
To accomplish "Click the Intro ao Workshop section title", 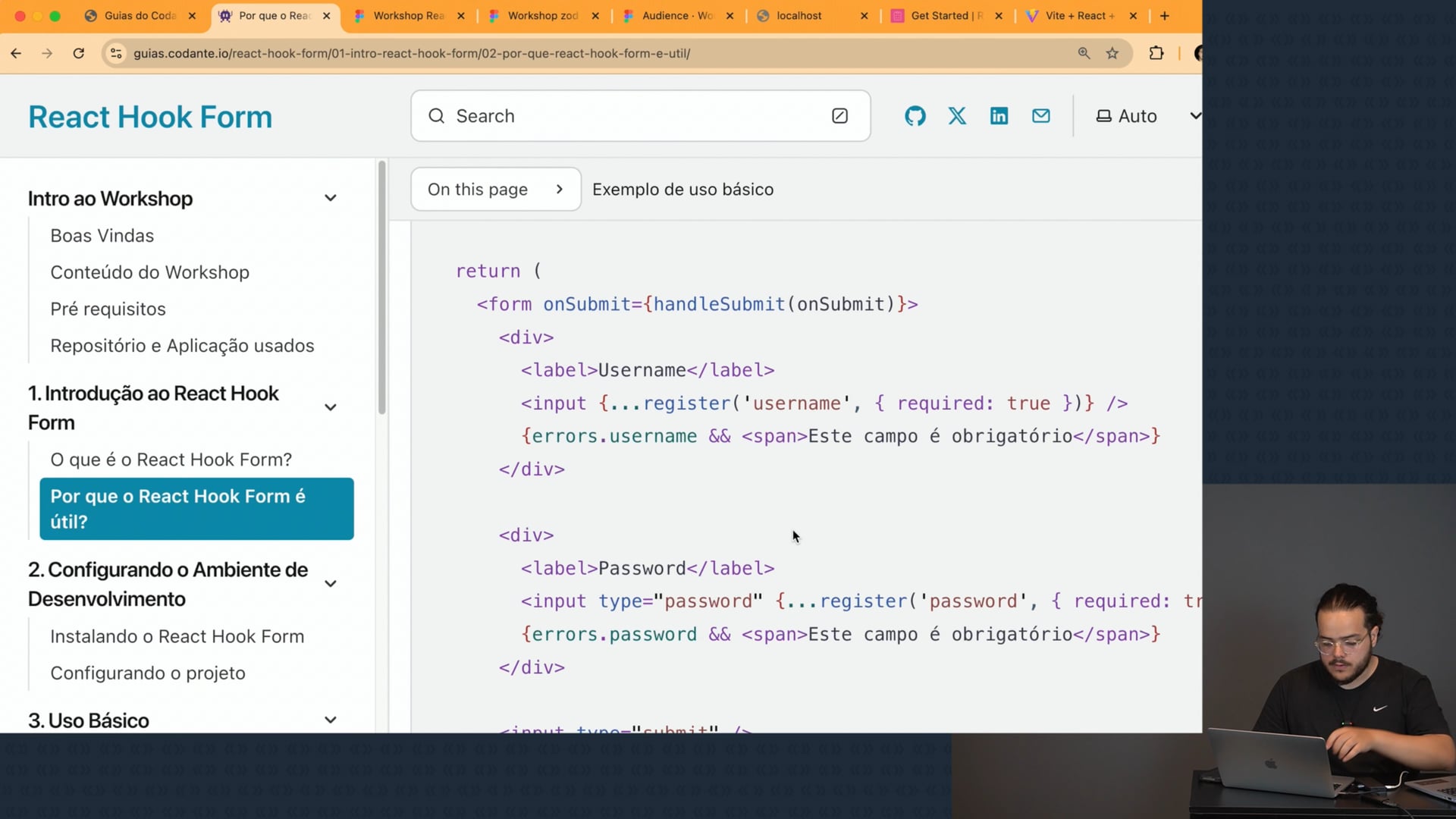I will tap(111, 199).
